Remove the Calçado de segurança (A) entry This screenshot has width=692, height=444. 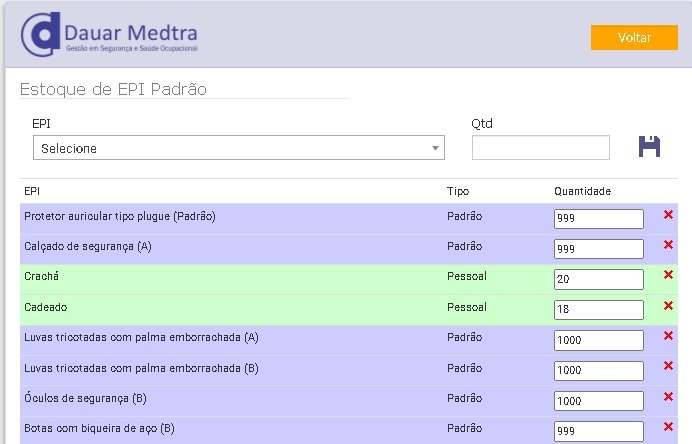pyautogui.click(x=668, y=245)
